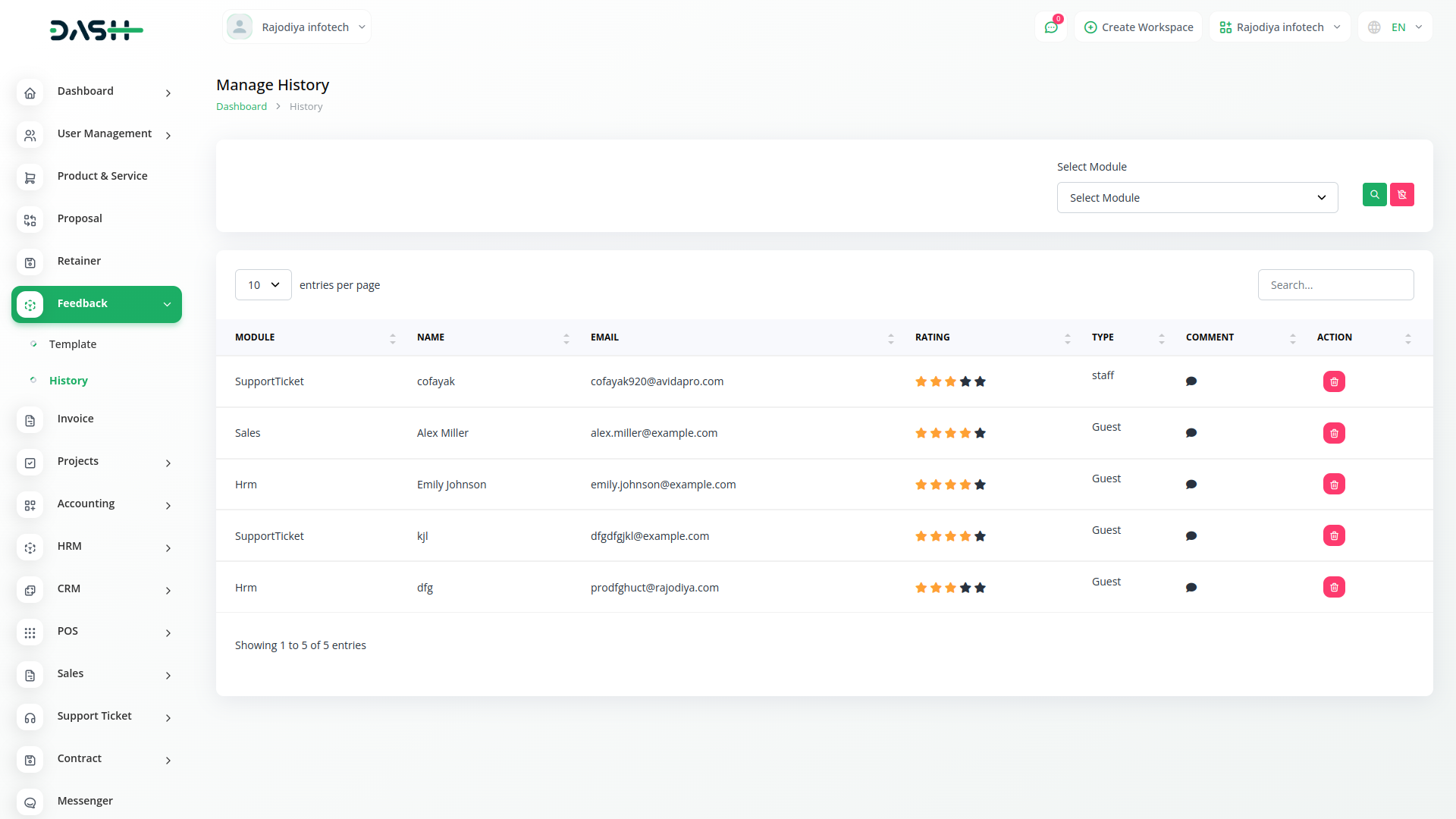Click the green search filter icon button
Screen dimensions: 1456x819
[1374, 195]
